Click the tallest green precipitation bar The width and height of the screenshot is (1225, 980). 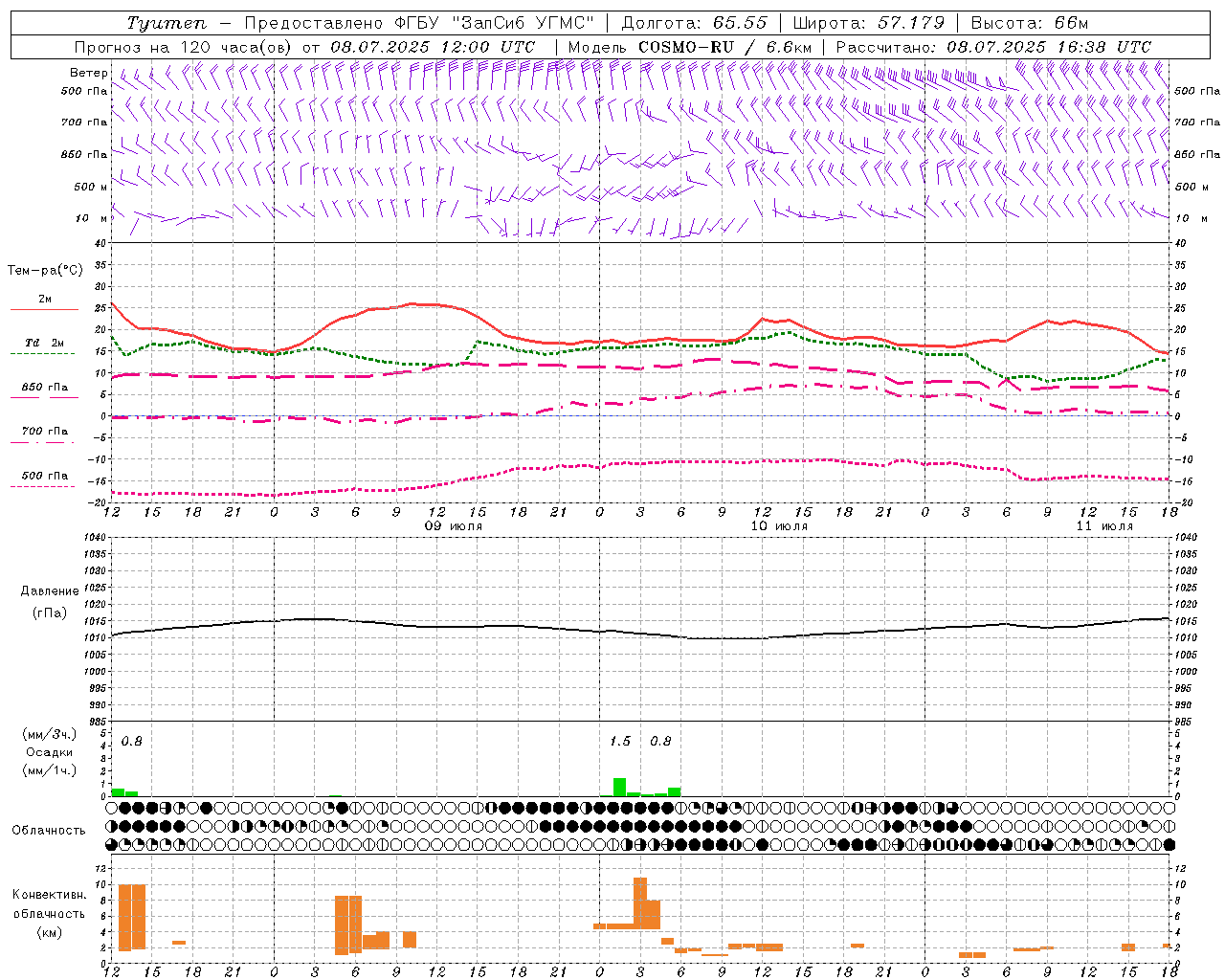point(619,787)
